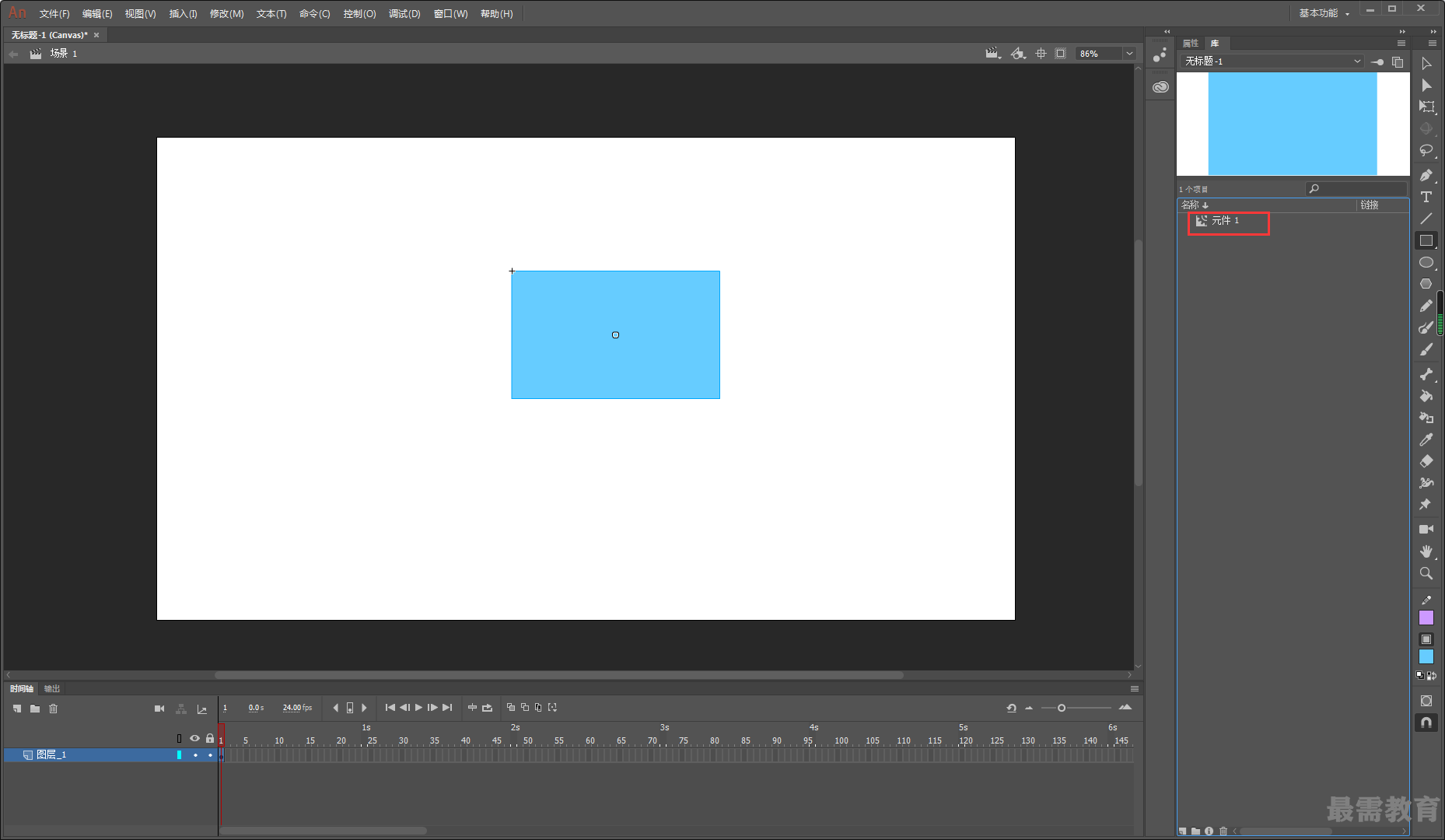Toggle the timeline camera layer icon
Screen dimensions: 1445x840
point(159,709)
